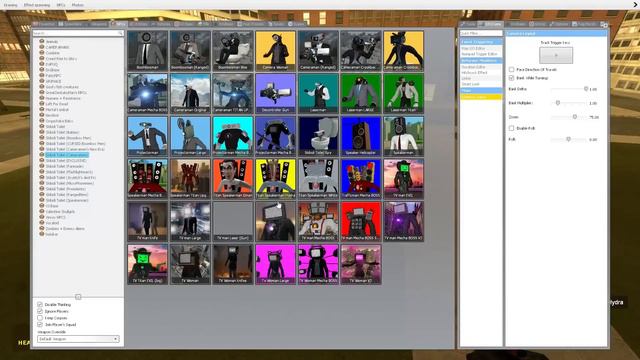
Task: Open the Animals NPC category
Action: 51,42
